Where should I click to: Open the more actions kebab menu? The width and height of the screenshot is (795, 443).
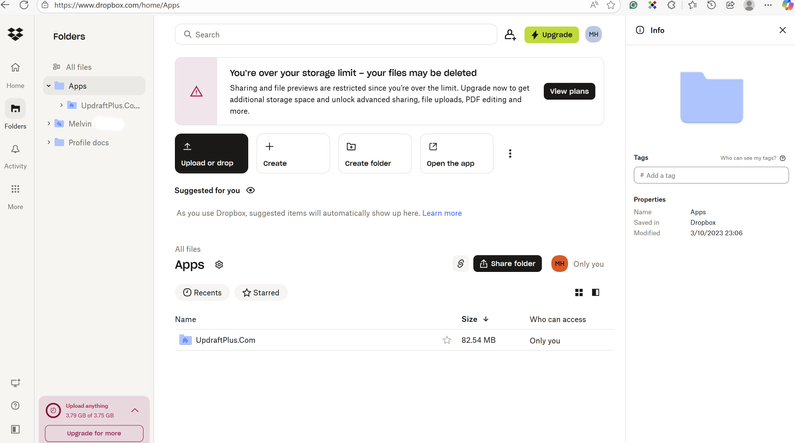(510, 154)
